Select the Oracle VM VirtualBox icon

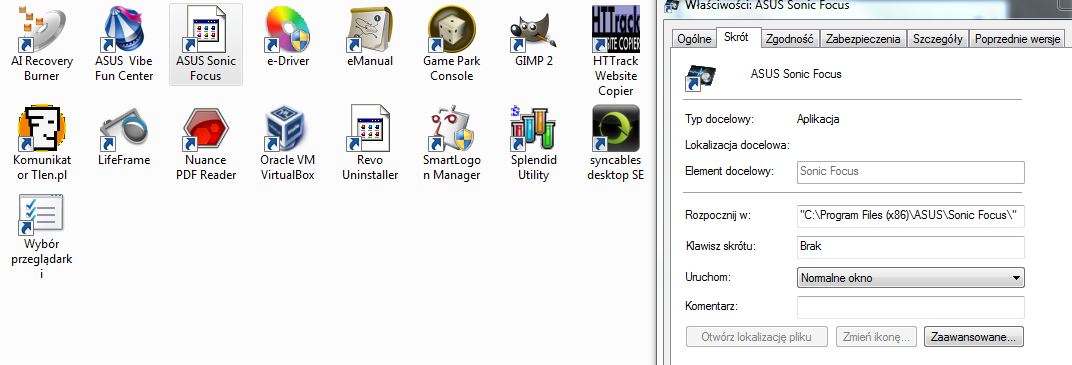click(288, 129)
